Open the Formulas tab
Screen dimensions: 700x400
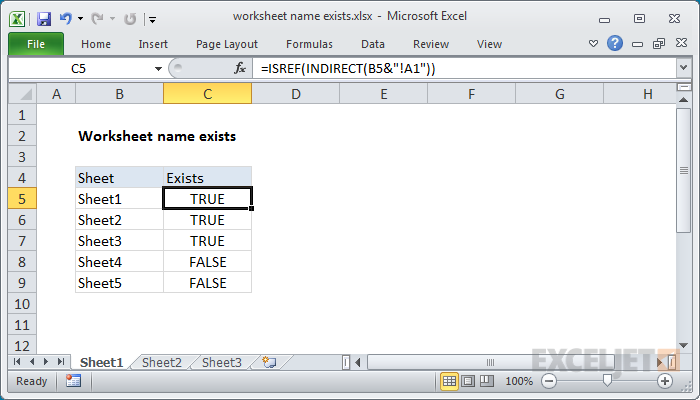pyautogui.click(x=309, y=44)
